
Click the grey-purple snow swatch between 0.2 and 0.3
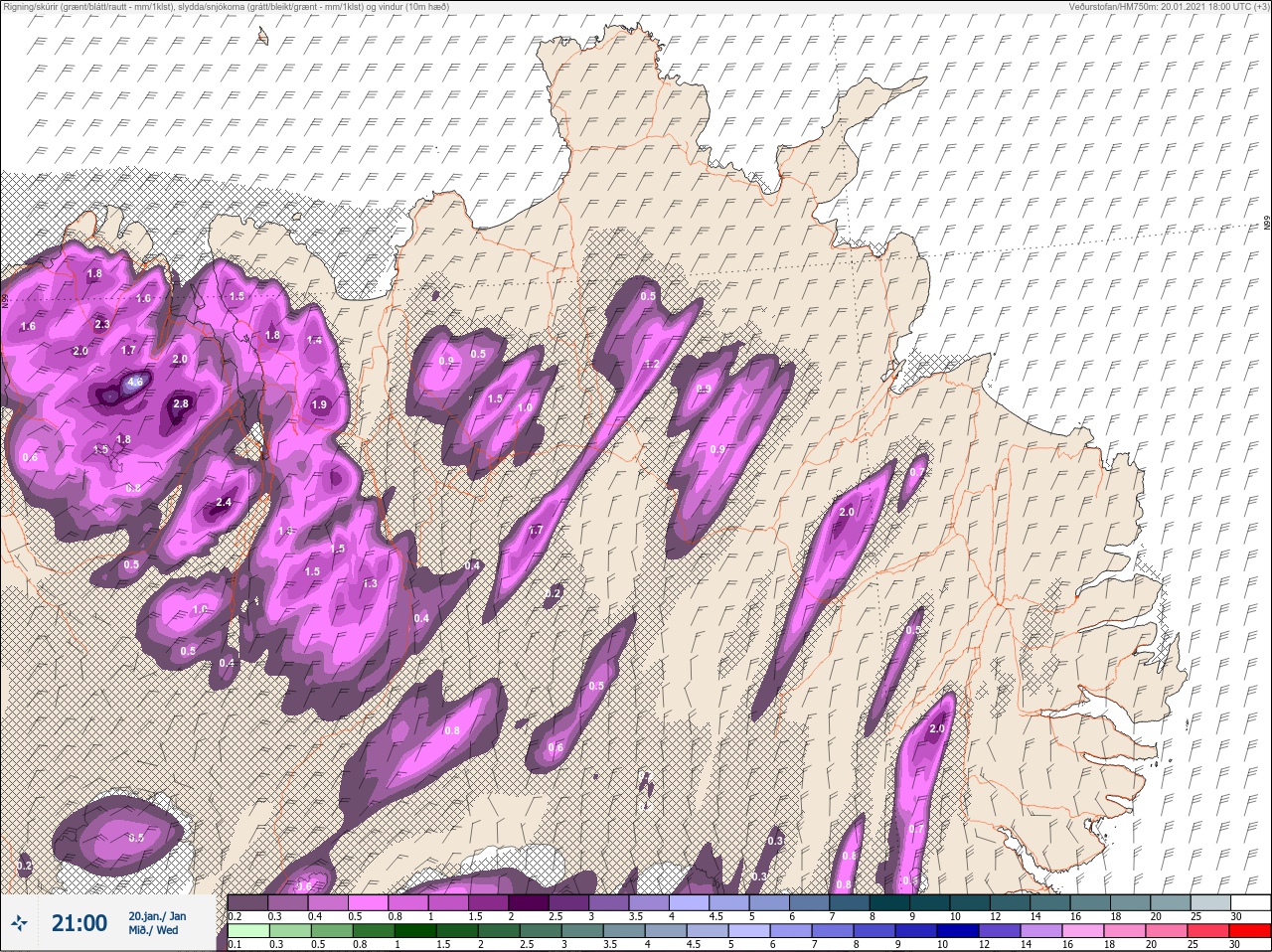(x=247, y=902)
